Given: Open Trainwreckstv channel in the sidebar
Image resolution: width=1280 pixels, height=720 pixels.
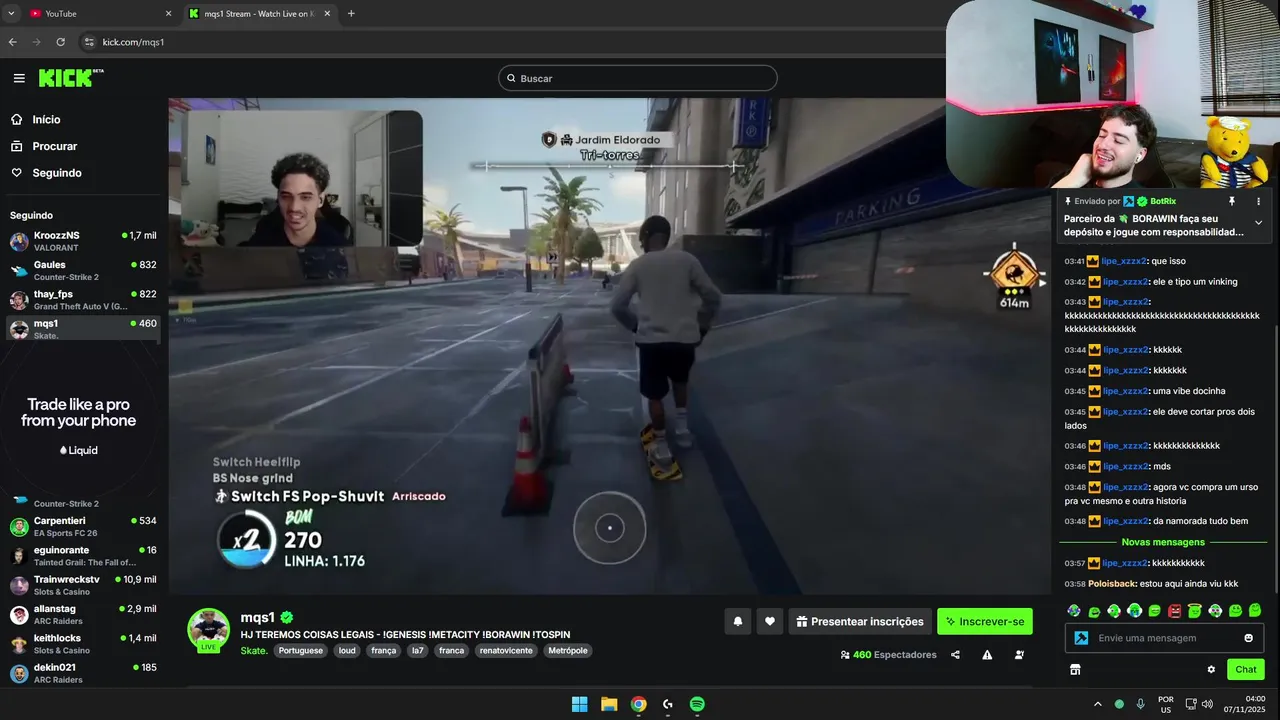Looking at the screenshot, I should [x=83, y=585].
